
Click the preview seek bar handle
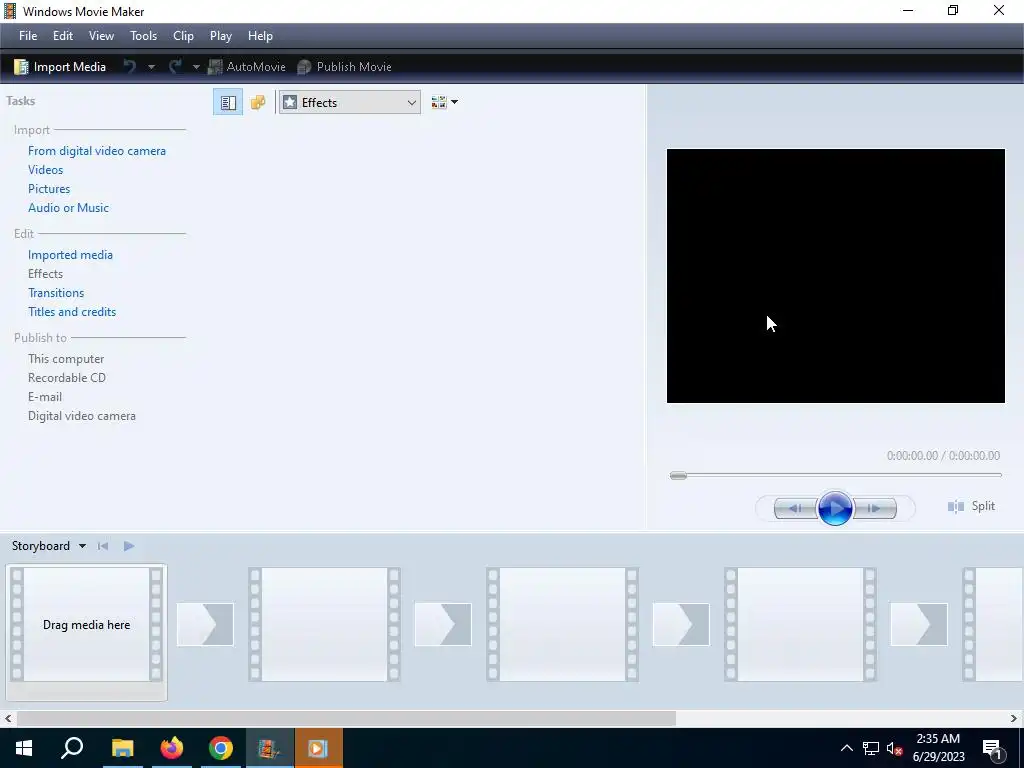679,475
